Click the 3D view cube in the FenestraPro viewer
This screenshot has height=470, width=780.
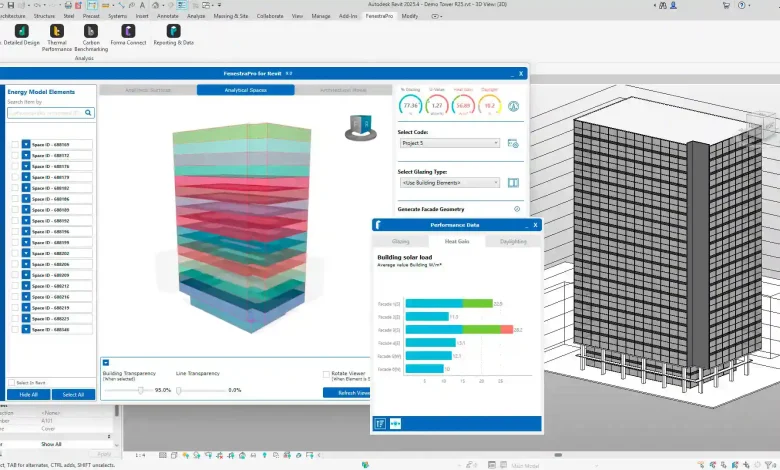(361, 128)
